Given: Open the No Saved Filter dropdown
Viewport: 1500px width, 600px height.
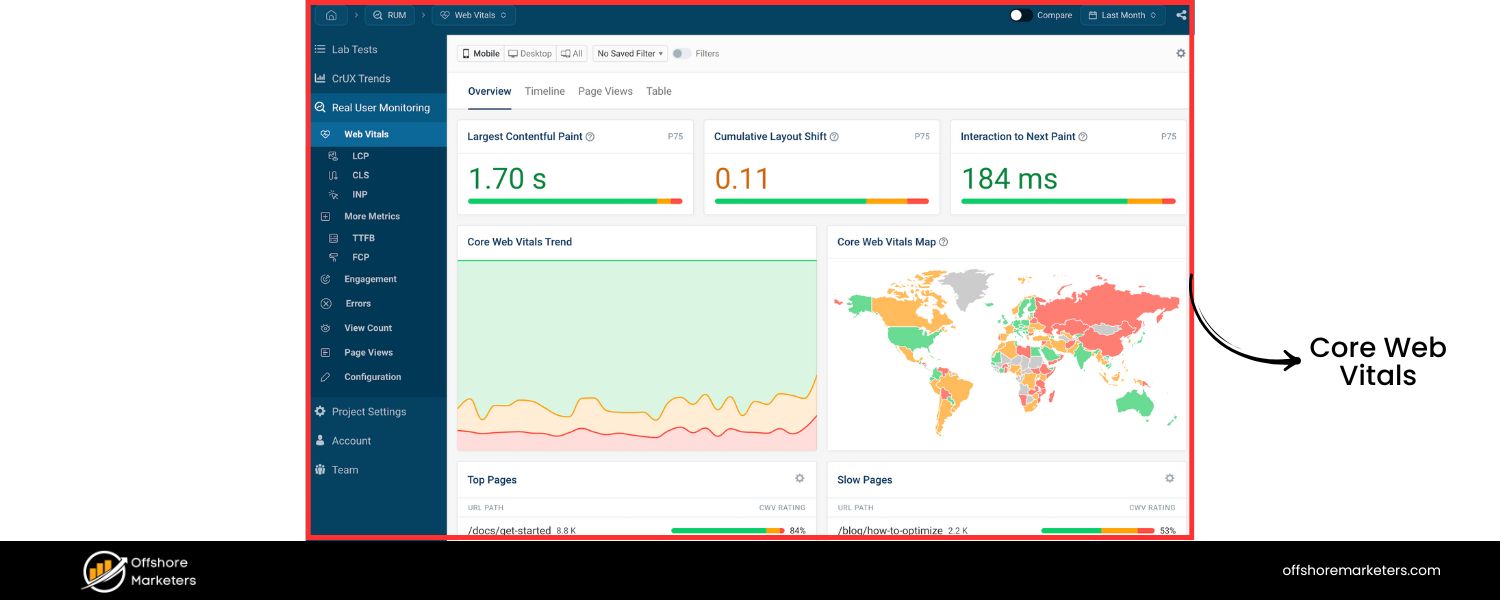Looking at the screenshot, I should point(629,53).
